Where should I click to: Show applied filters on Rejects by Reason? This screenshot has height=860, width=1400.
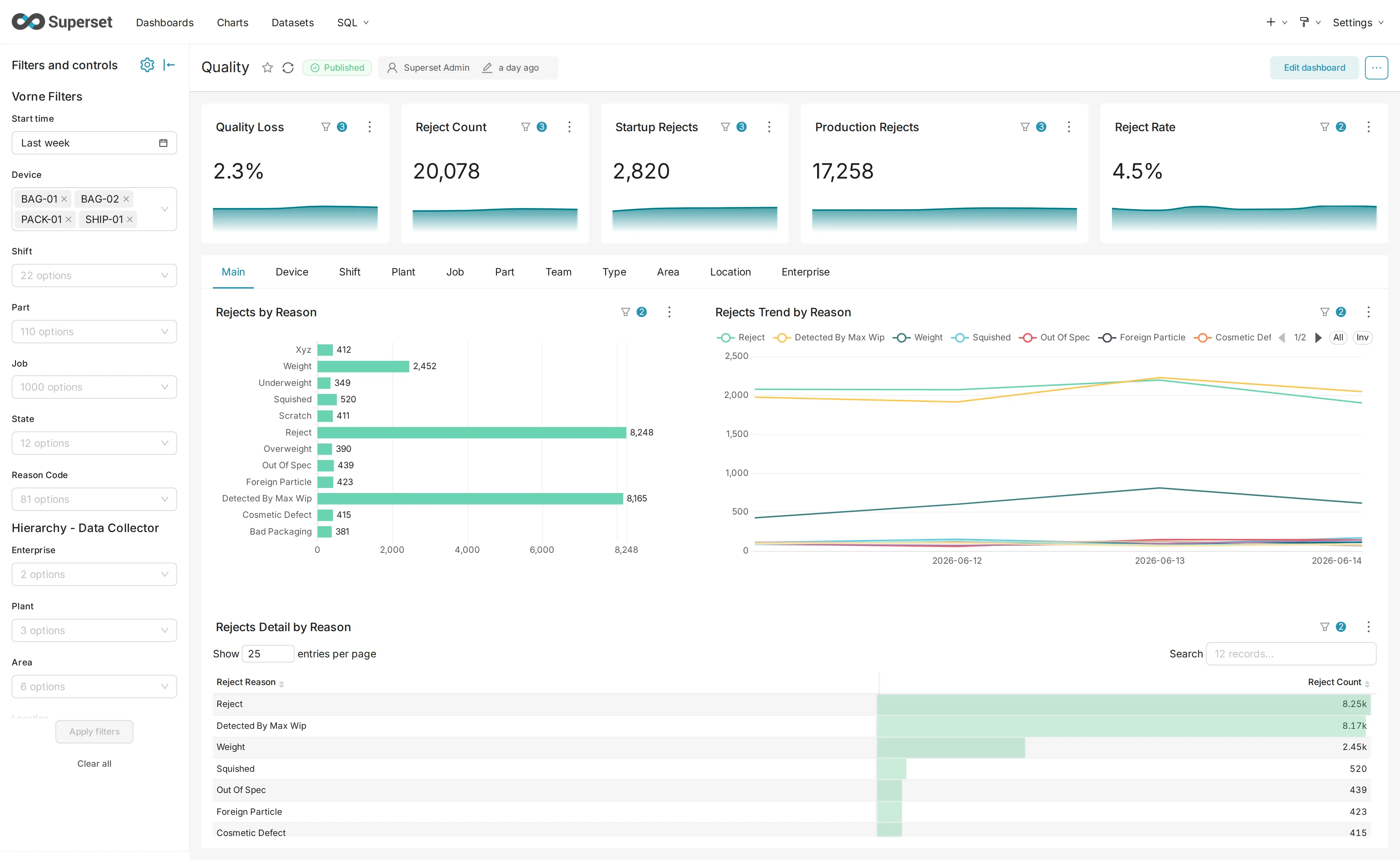(633, 312)
